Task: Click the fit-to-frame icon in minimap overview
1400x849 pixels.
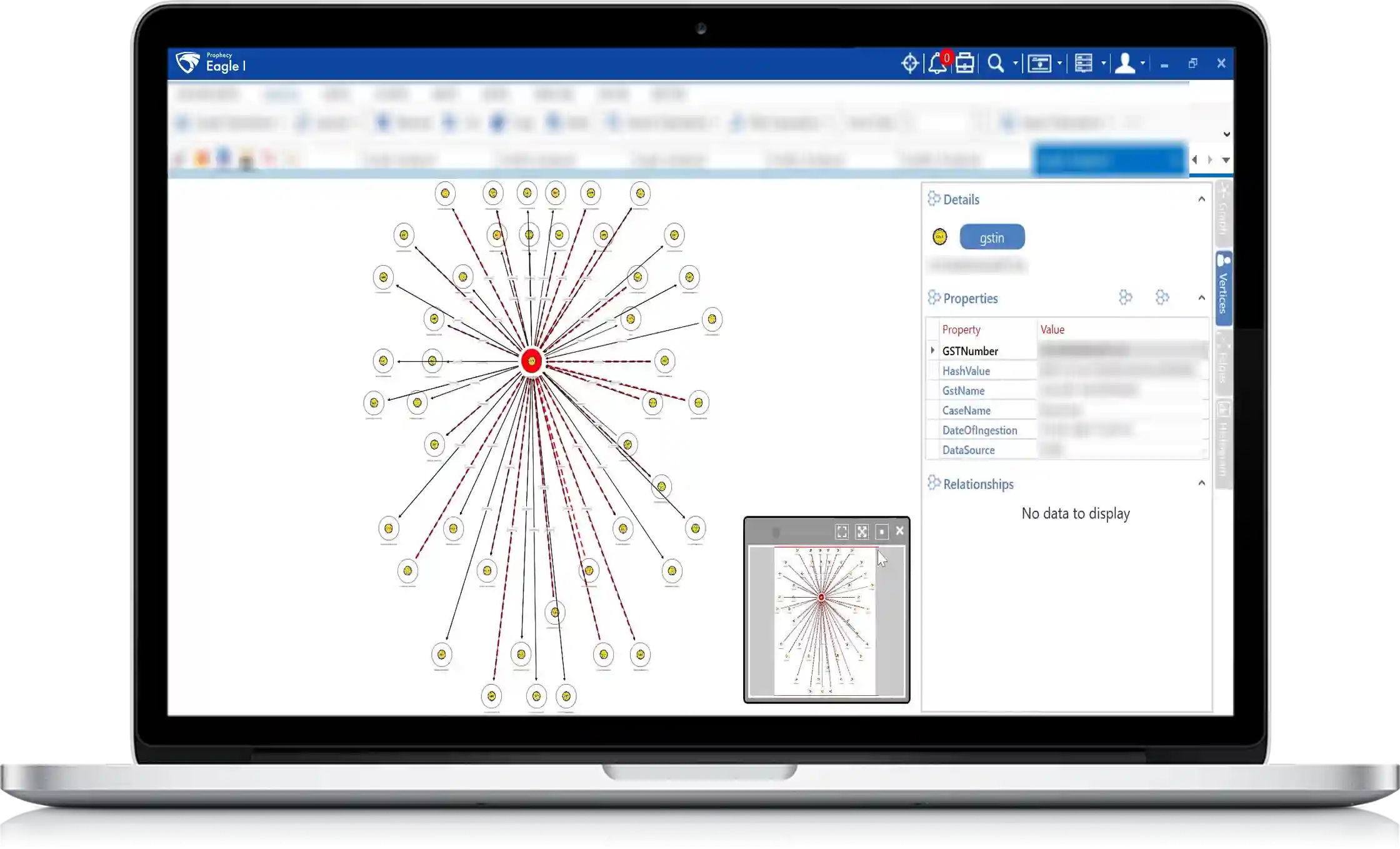Action: [x=842, y=531]
